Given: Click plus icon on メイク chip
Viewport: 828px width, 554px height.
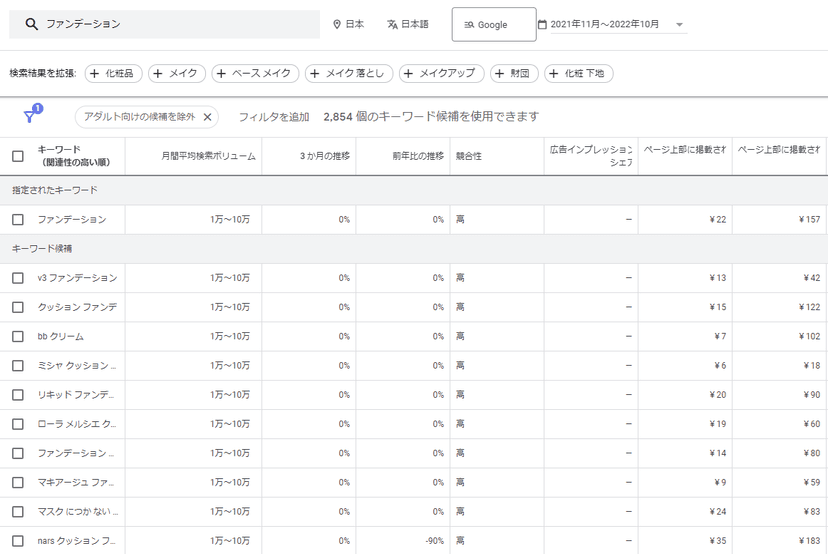Looking at the screenshot, I should pyautogui.click(x=157, y=73).
